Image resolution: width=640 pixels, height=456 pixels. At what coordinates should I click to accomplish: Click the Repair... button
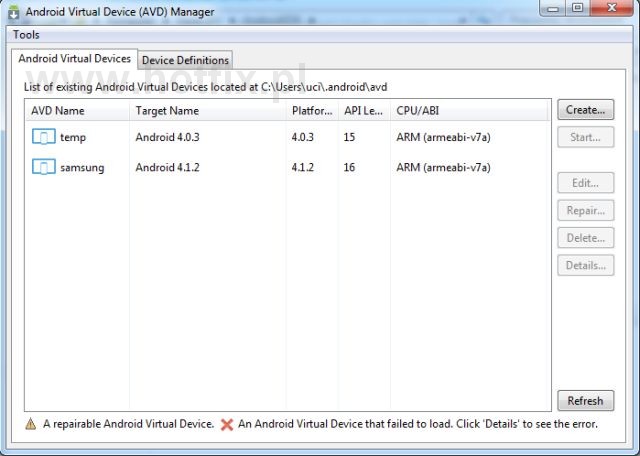(586, 211)
